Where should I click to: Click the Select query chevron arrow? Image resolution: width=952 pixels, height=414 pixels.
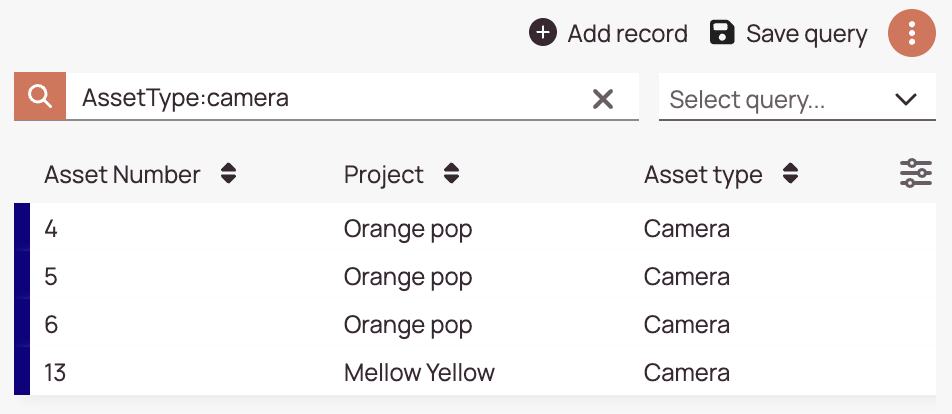[x=906, y=99]
